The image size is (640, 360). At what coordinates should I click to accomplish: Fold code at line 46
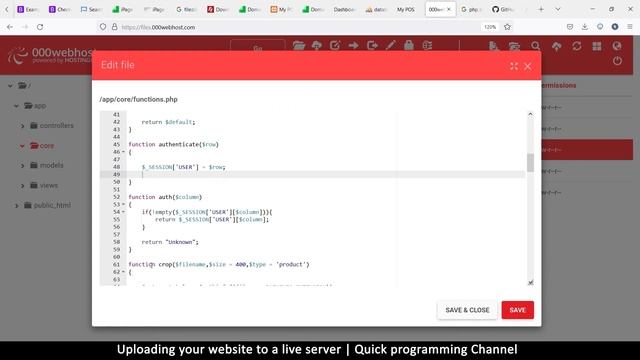click(x=123, y=152)
